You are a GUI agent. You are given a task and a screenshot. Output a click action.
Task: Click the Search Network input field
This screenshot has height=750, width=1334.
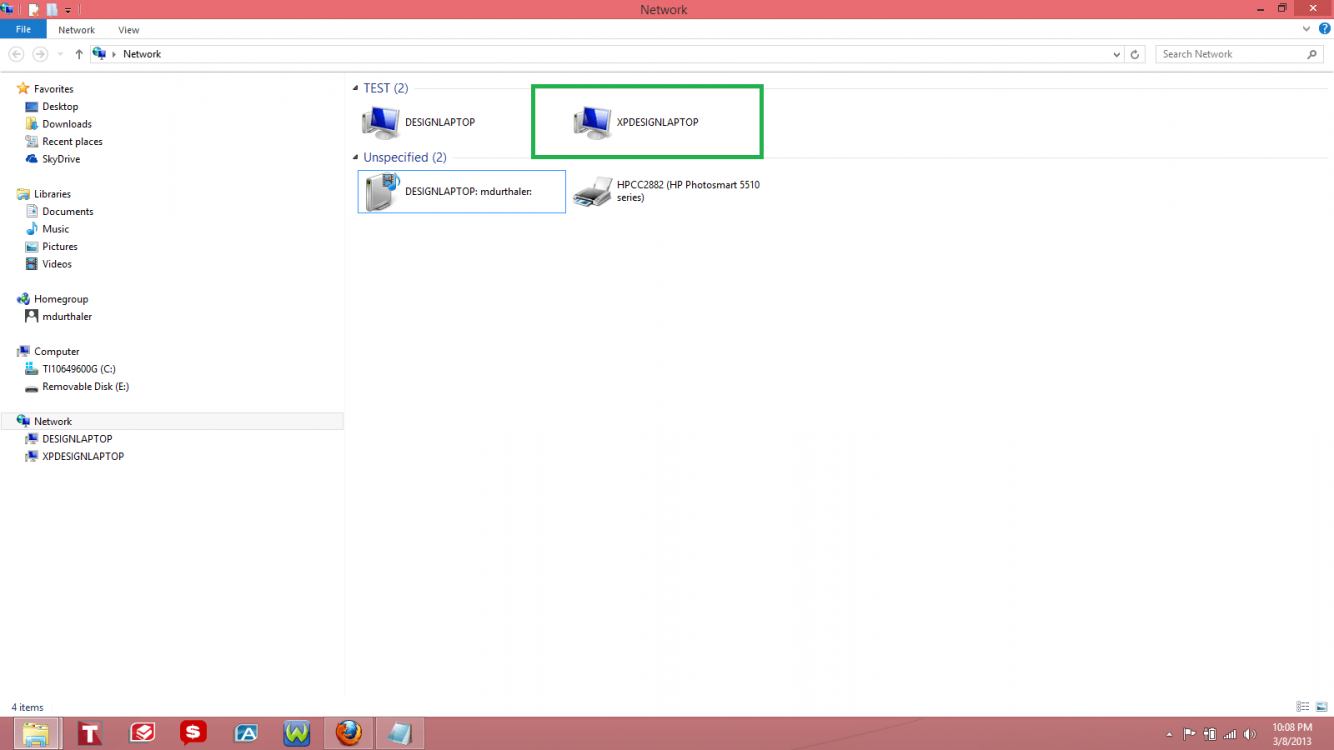click(x=1232, y=54)
